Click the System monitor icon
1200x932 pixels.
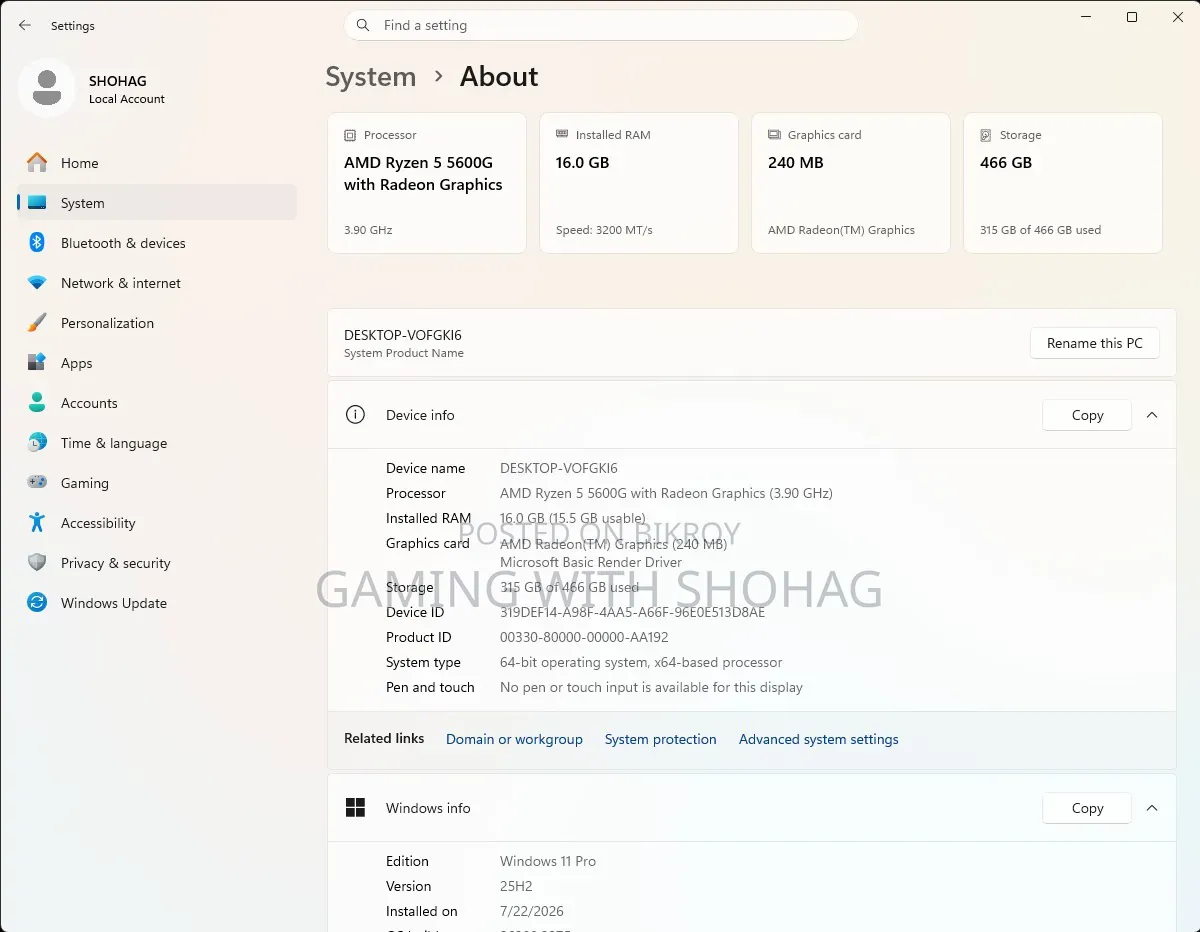point(37,202)
